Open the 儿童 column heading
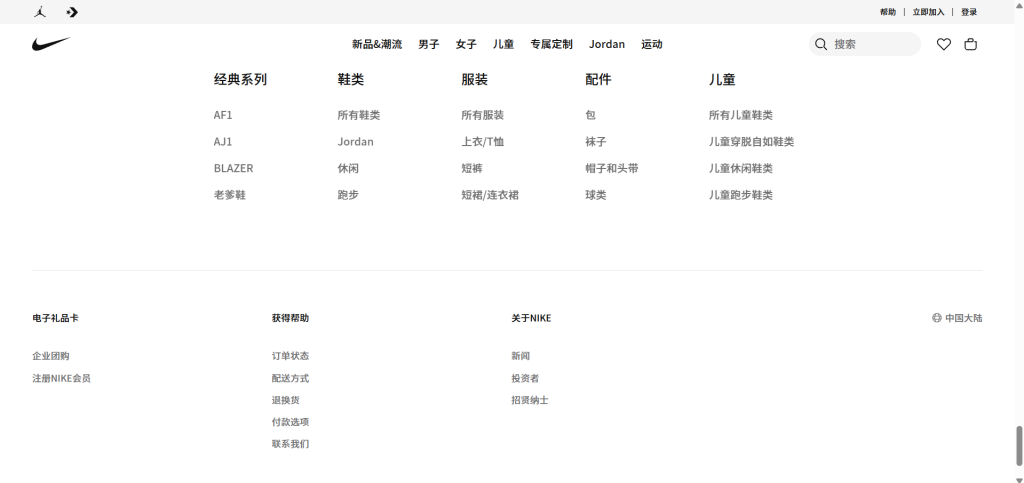The width and height of the screenshot is (1024, 483). [722, 79]
